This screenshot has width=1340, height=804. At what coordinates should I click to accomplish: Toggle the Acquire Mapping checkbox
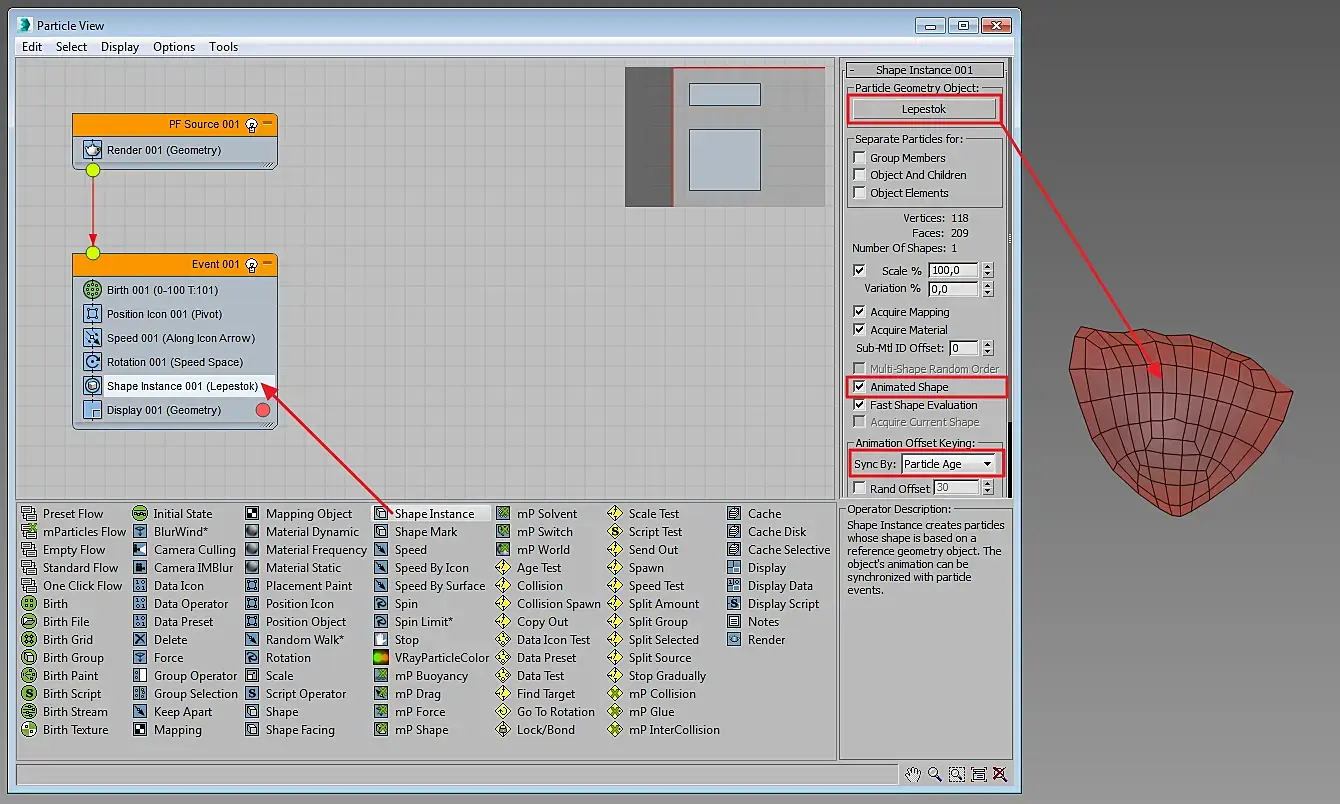[859, 312]
